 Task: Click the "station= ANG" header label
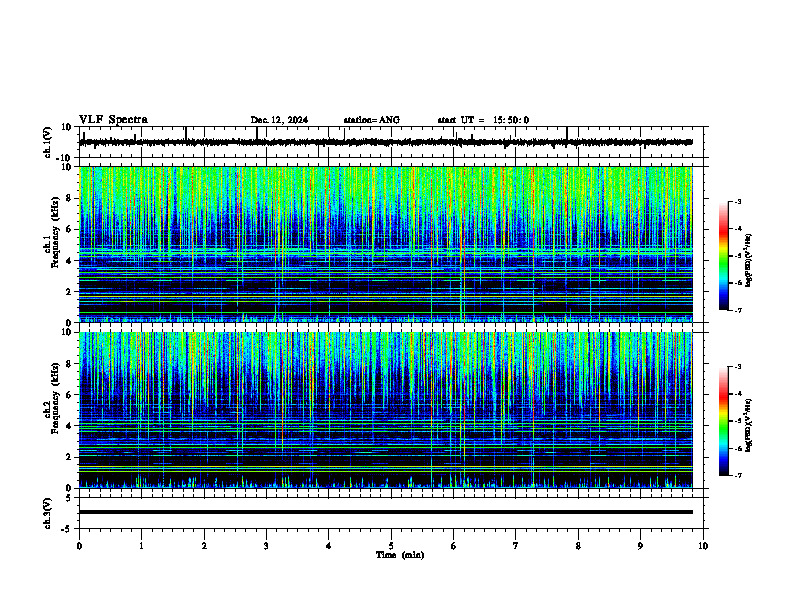(371, 120)
